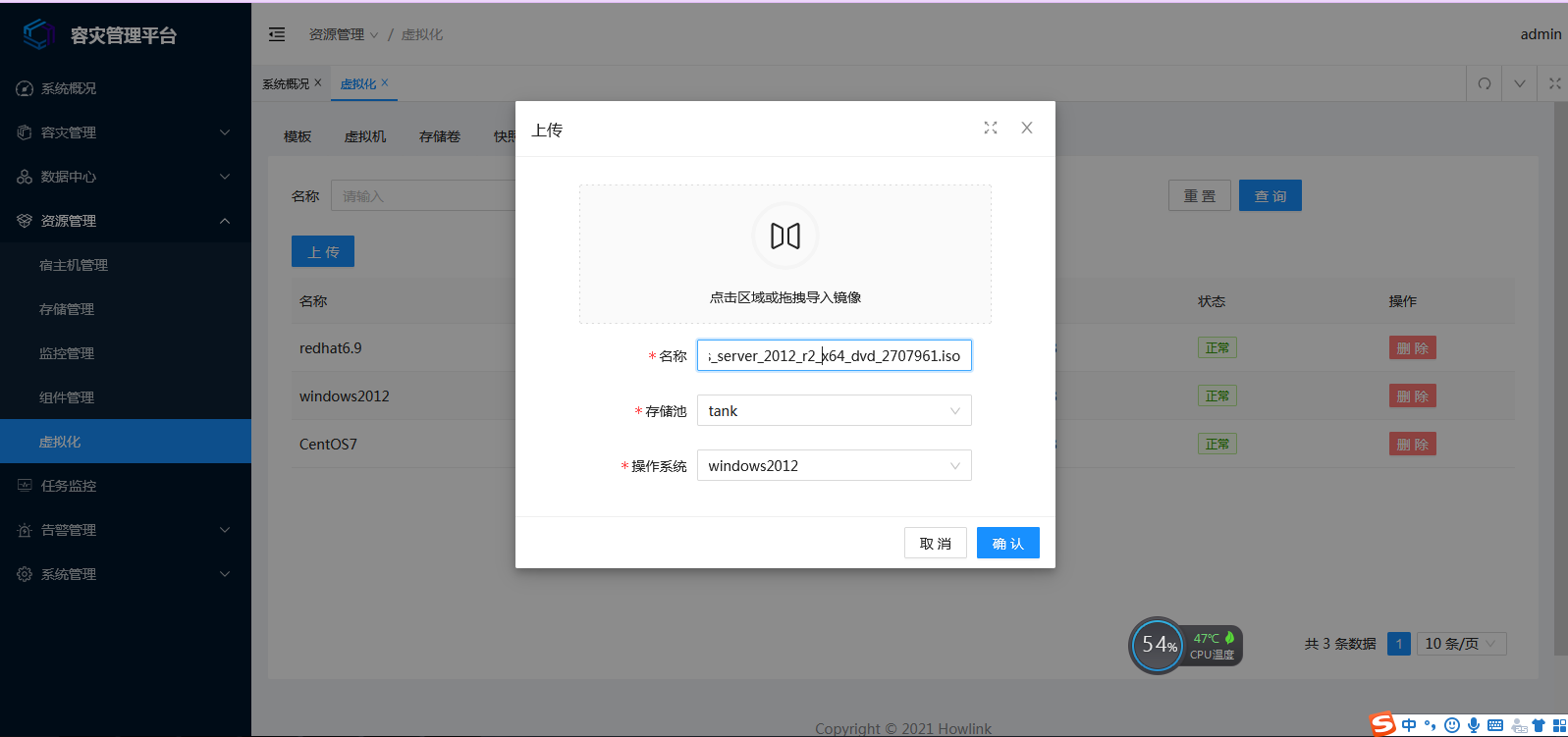Screen dimensions: 1568x737
Task: Switch to the 存储卷 tab
Action: 440,136
